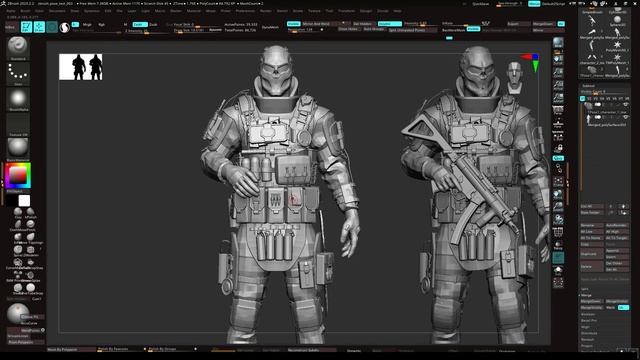Click the Rotate view icon
Image resolution: width=640 pixels, height=360 pixels.
pos(558,219)
